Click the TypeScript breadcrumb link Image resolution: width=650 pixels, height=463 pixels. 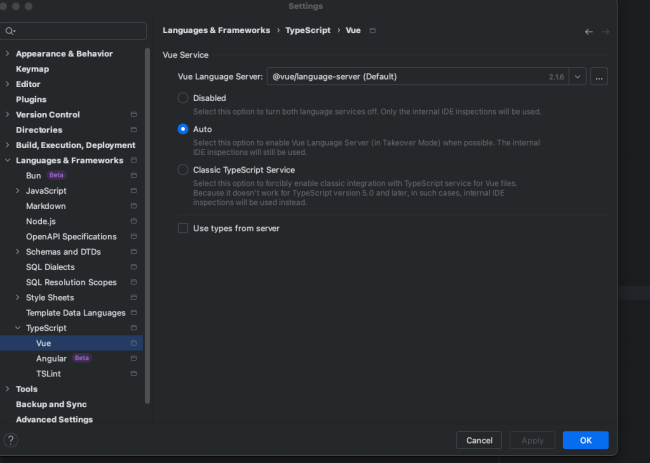click(x=308, y=31)
